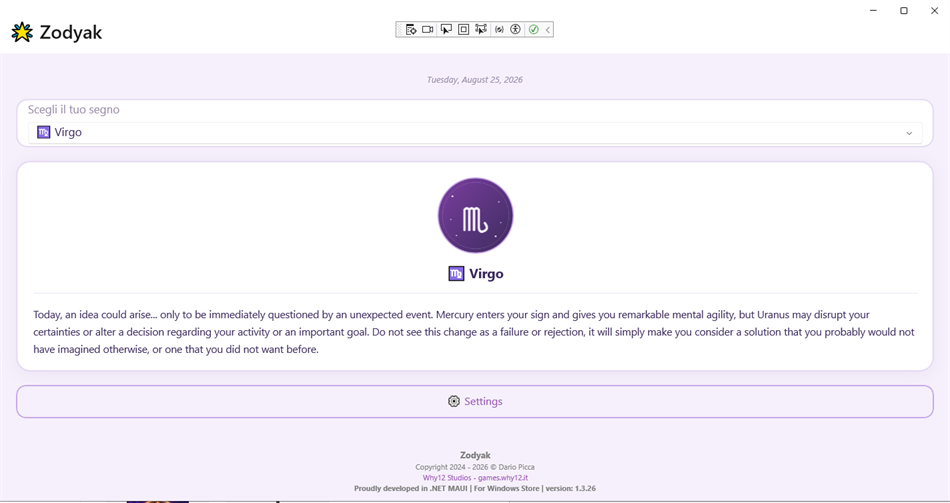The width and height of the screenshot is (950, 503).
Task: Click the 'Copyright 2024 - 2026 © Dario Picca' text
Action: point(475,467)
